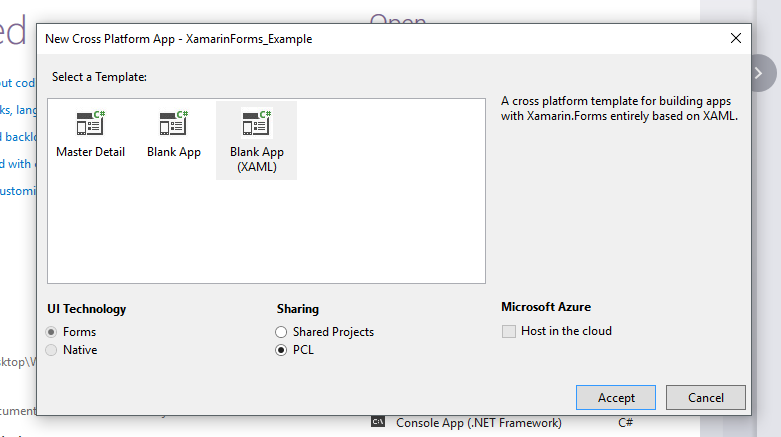Choose the Blank App template icon
The height and width of the screenshot is (437, 781).
point(173,123)
